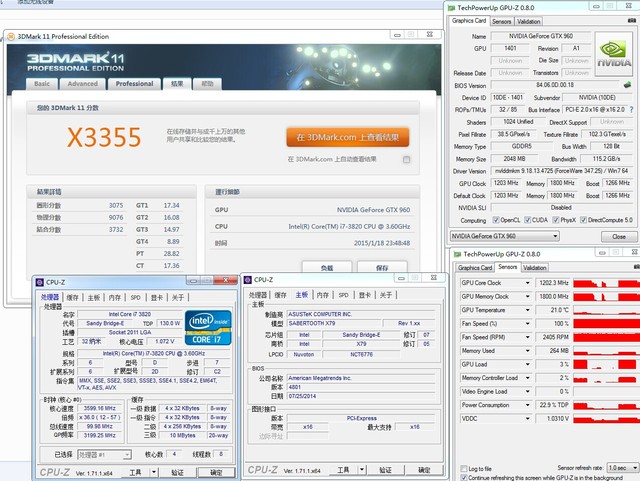
Task: Open right CPU-Z 工具 dropdown arrow
Action: click(362, 470)
